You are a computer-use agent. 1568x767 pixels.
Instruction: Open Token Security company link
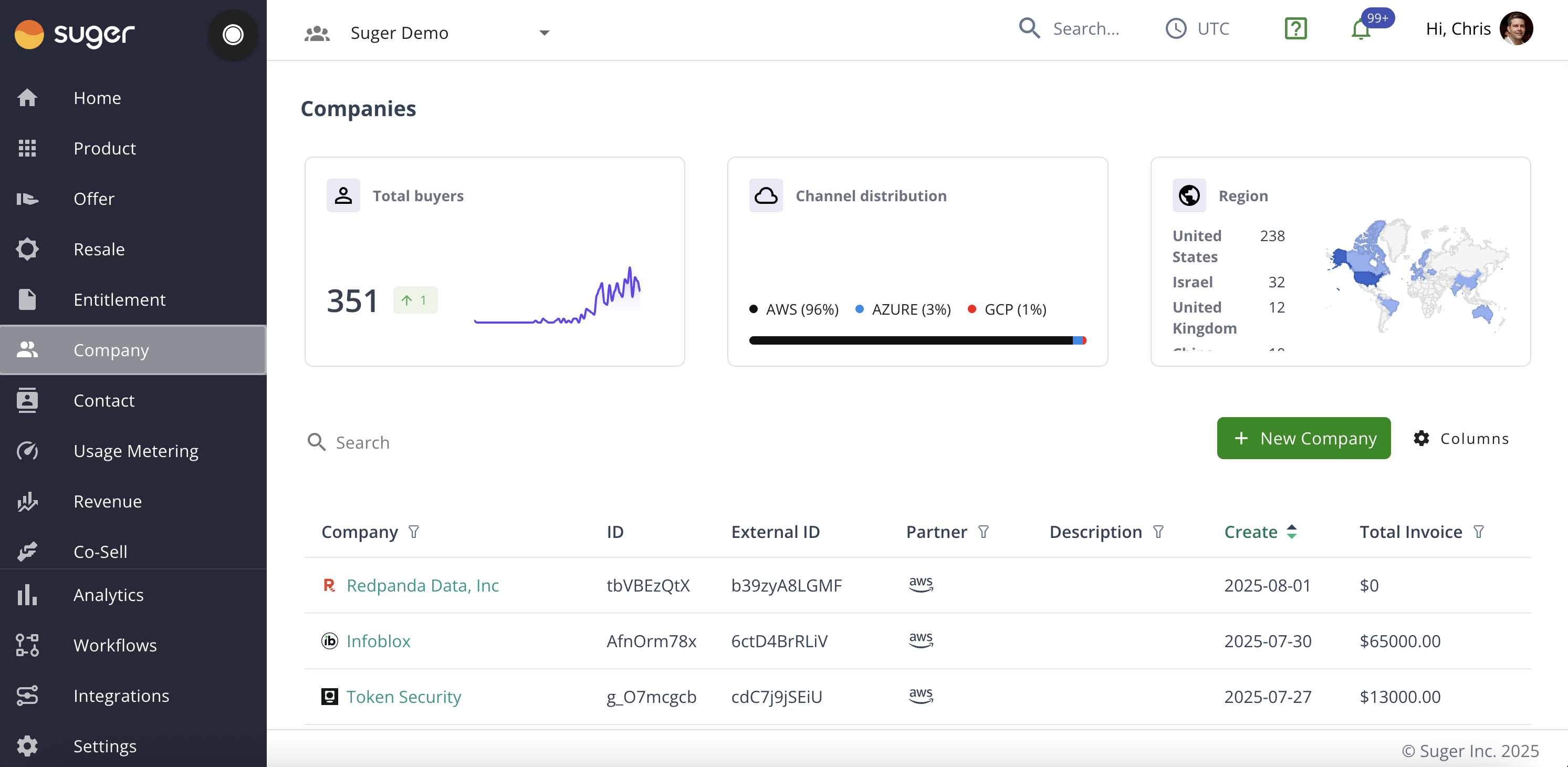tap(404, 697)
